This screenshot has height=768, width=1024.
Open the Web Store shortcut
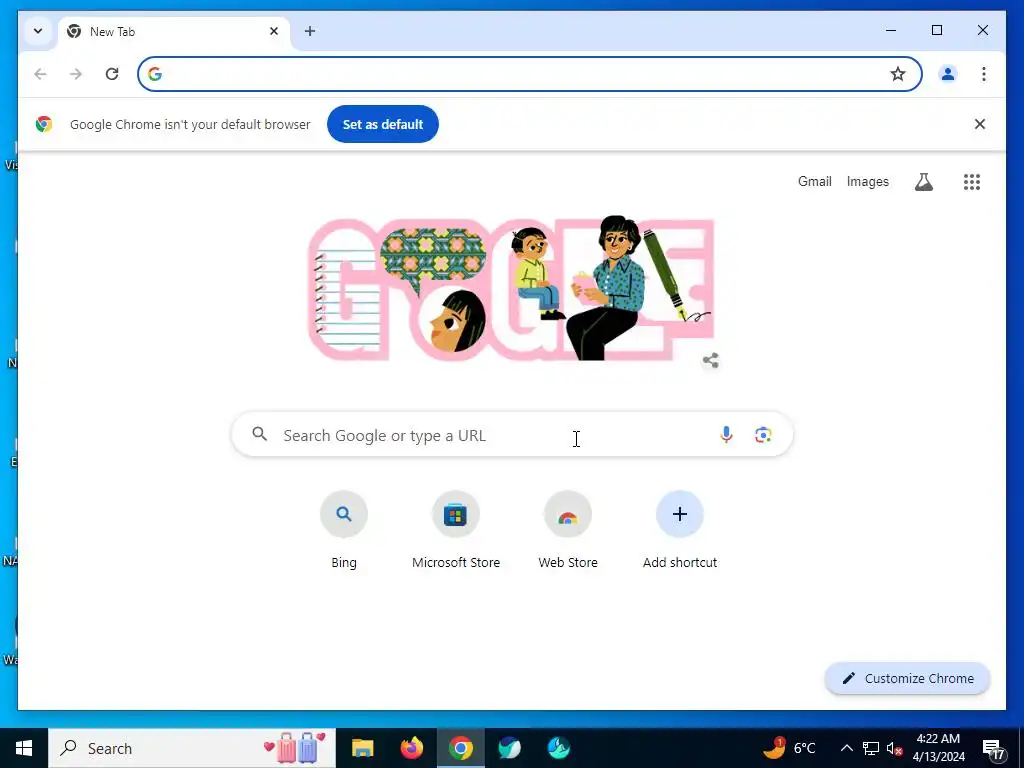click(x=568, y=530)
